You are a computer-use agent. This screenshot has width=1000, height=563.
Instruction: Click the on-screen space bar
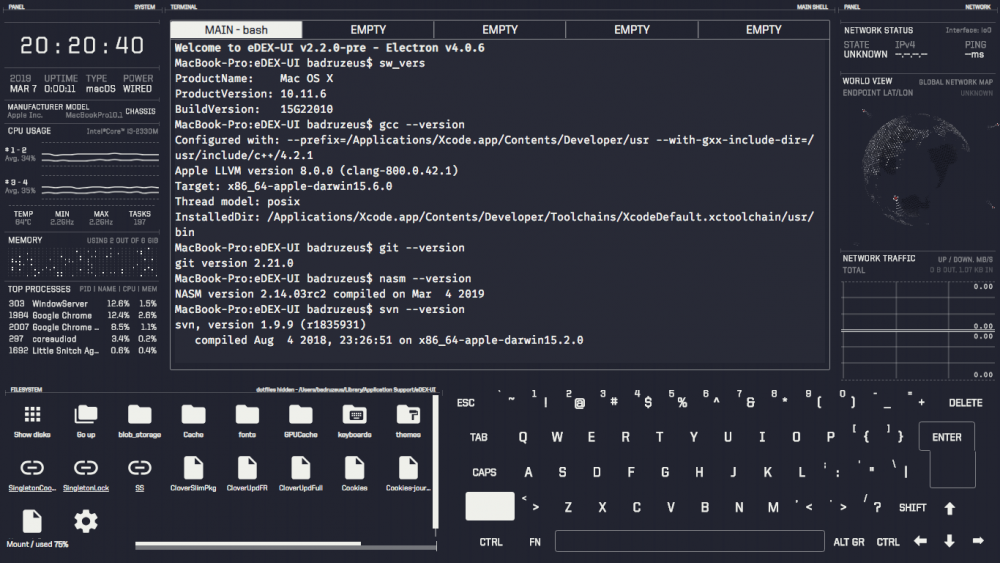pyautogui.click(x=689, y=541)
